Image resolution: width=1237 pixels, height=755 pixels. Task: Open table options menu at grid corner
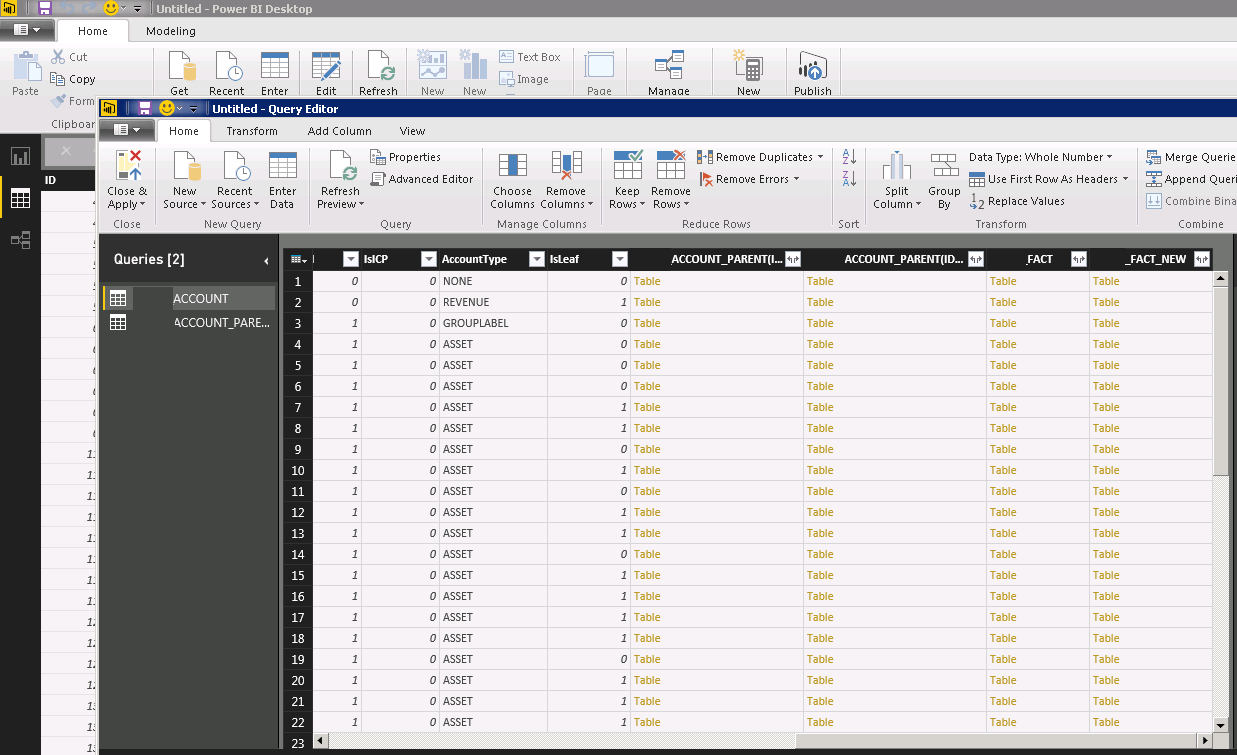click(298, 259)
